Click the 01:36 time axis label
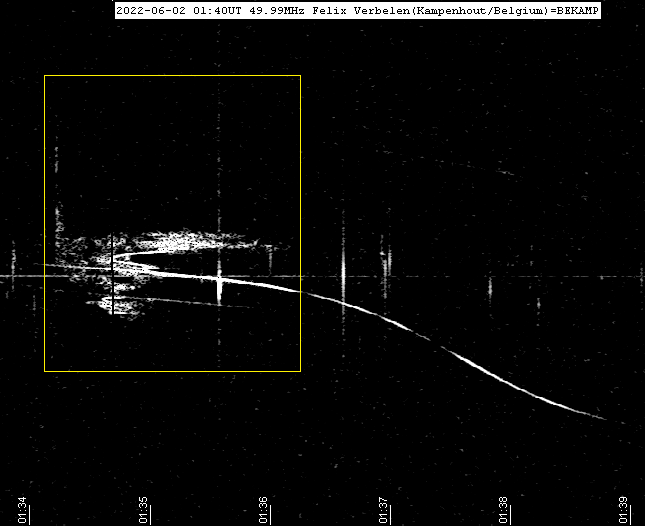 [x=263, y=510]
